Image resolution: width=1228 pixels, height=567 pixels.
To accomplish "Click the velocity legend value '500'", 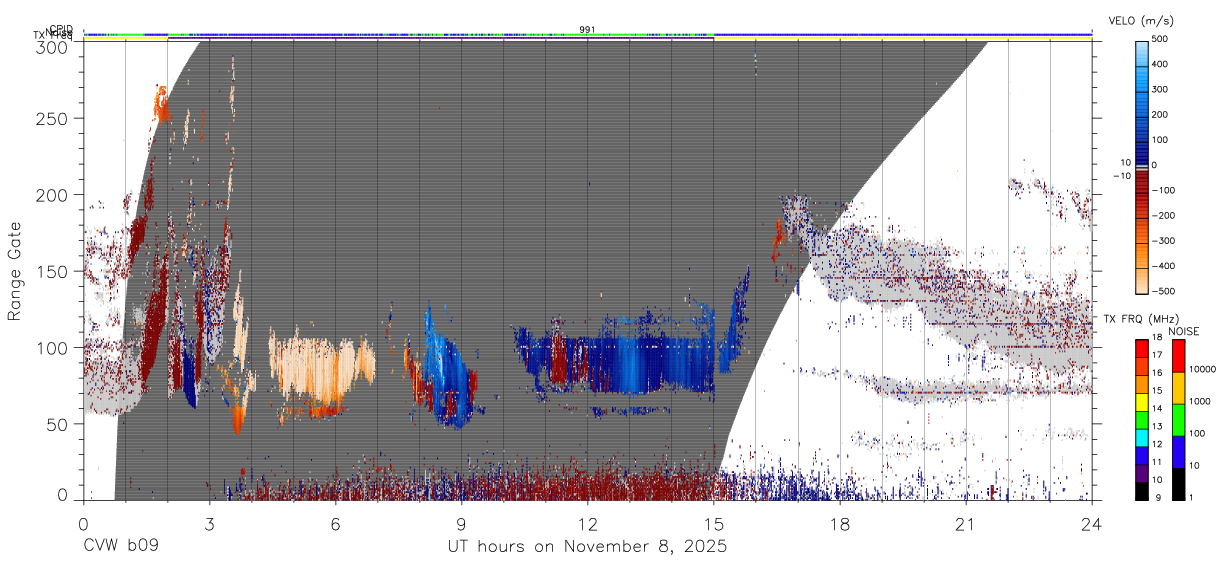I will tap(1158, 40).
